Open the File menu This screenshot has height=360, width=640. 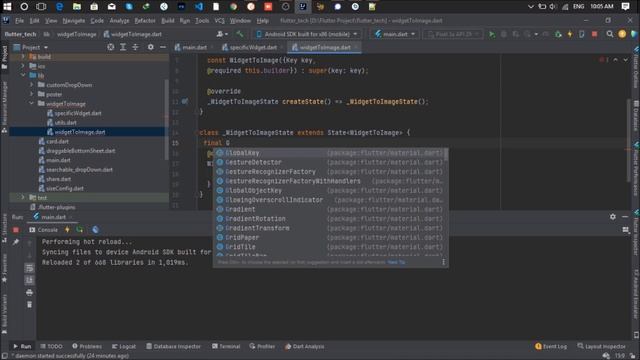[19, 21]
